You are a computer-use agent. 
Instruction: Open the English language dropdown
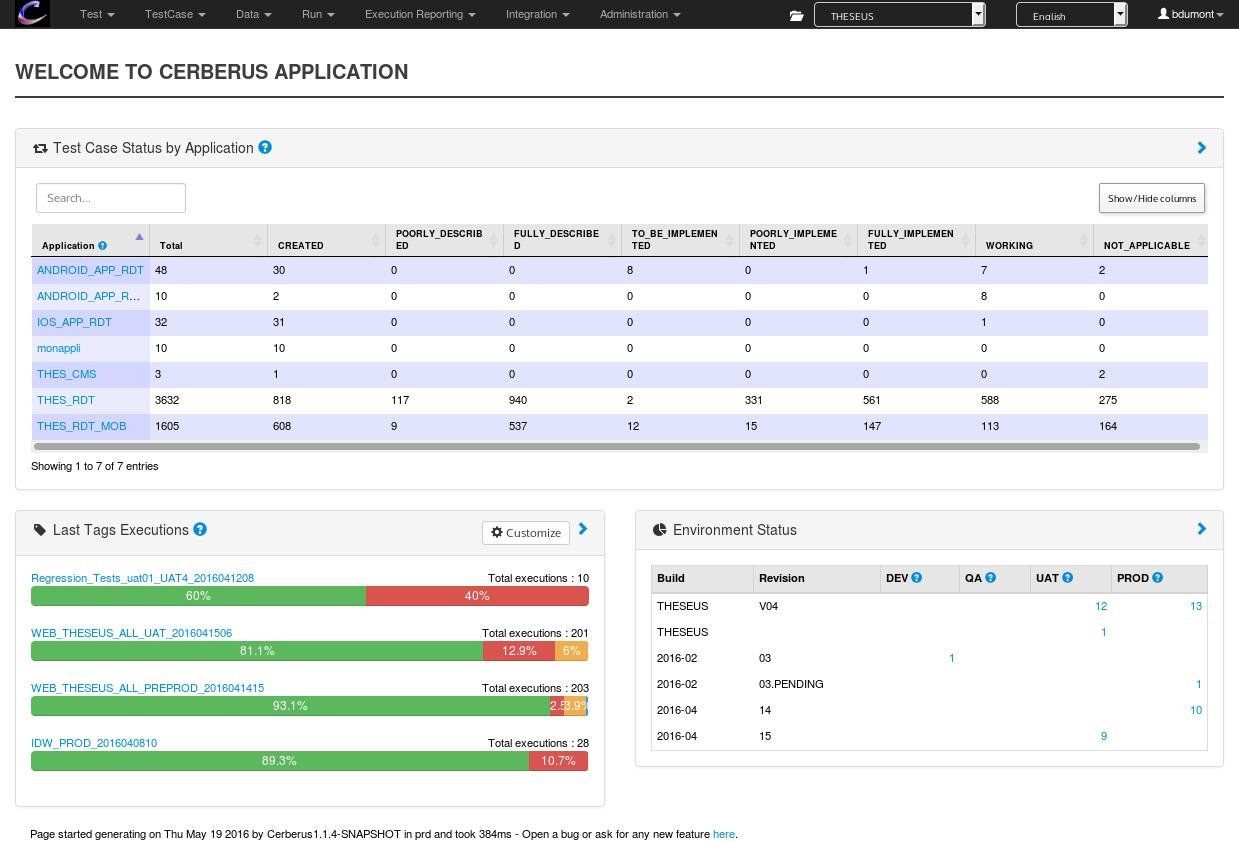point(1070,15)
